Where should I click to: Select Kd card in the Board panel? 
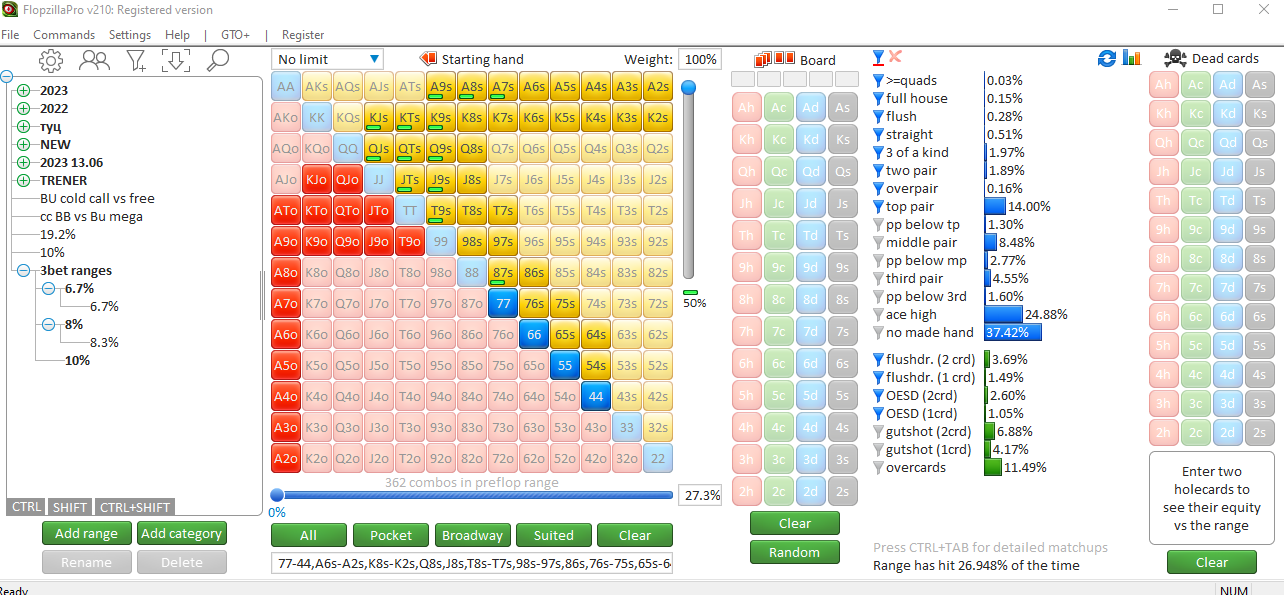coord(810,140)
